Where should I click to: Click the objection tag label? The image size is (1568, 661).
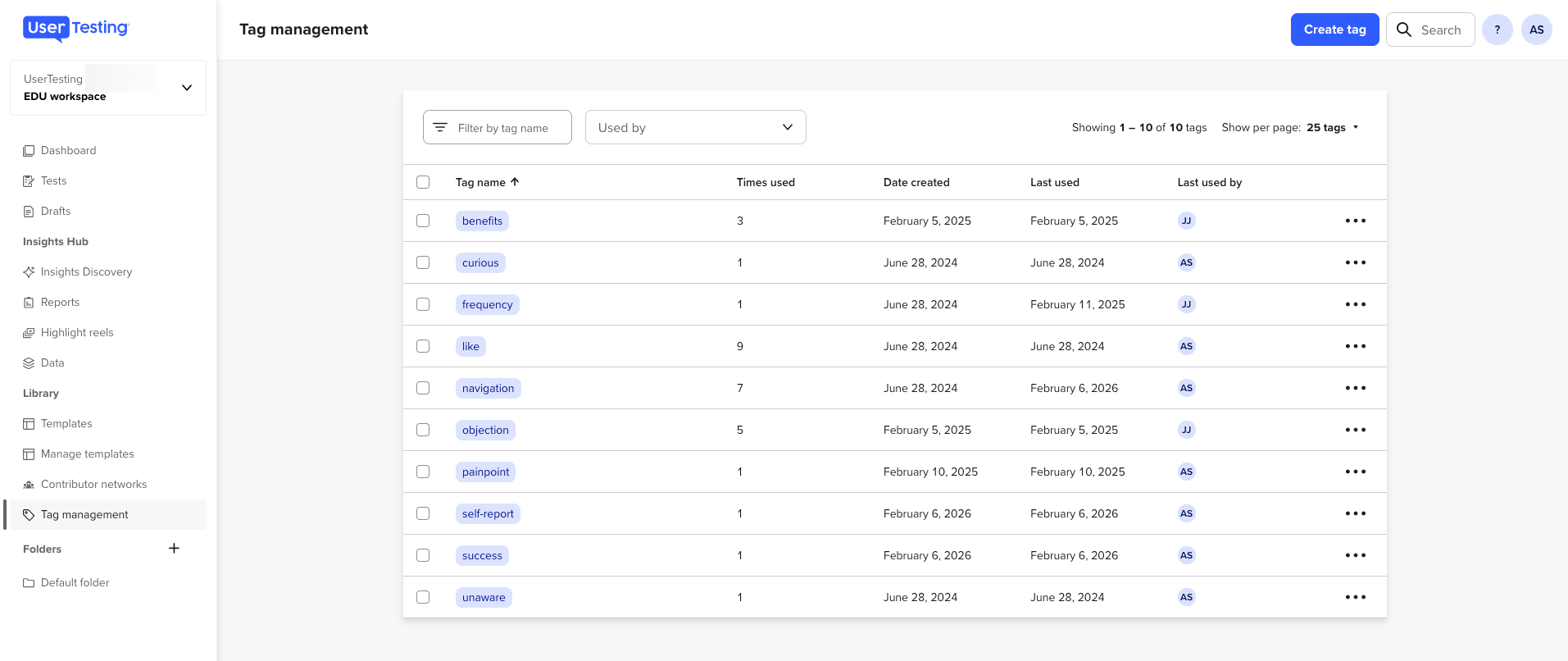point(485,430)
